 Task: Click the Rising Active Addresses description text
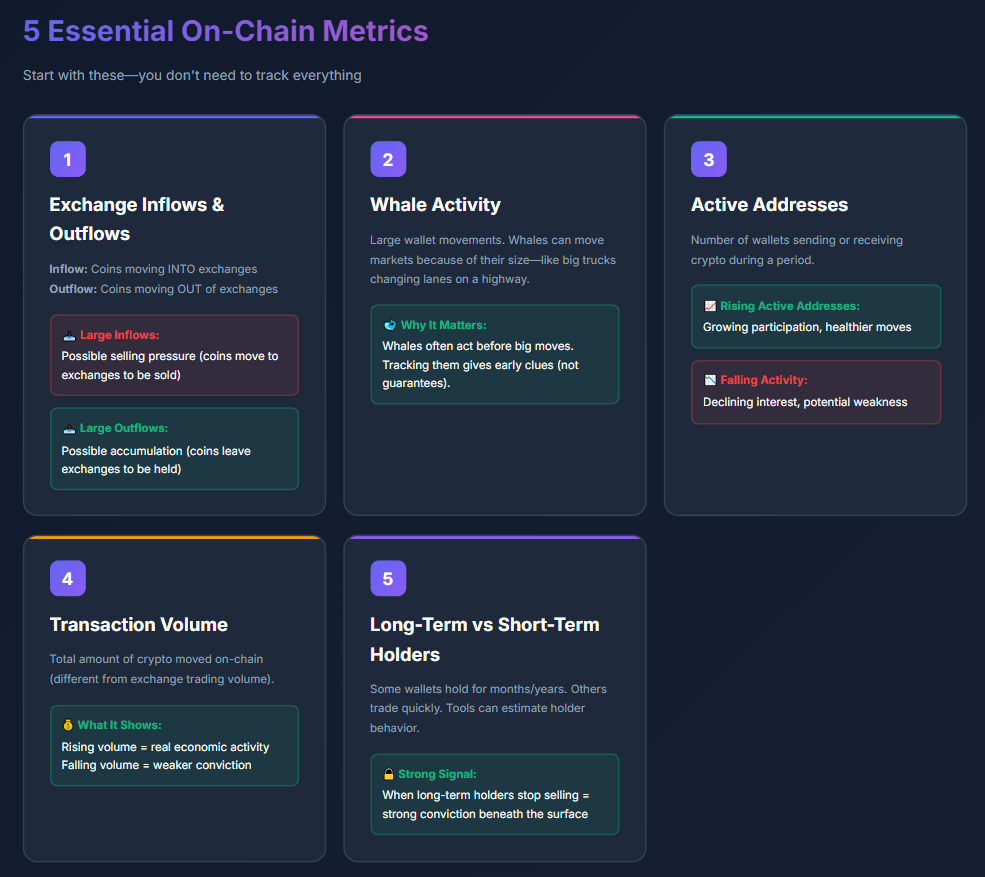[816, 327]
